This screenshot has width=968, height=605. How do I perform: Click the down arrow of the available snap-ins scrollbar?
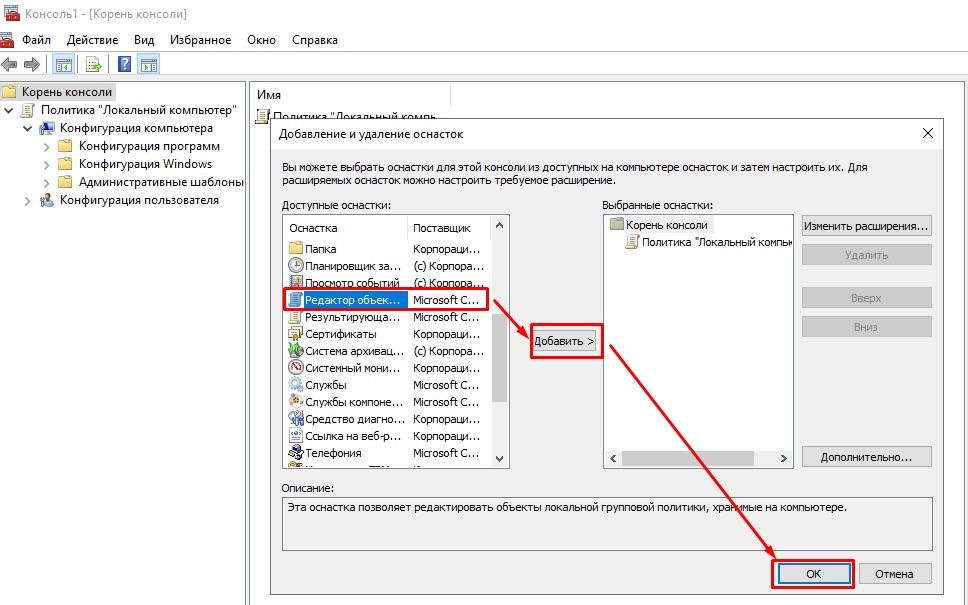pos(499,458)
